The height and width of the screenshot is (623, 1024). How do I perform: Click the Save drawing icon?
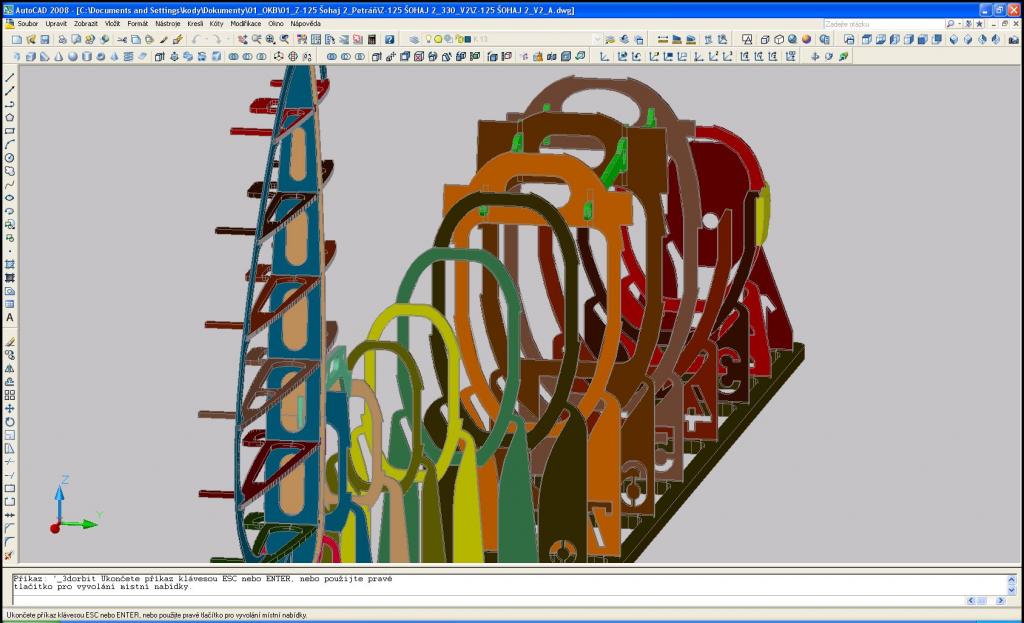(45, 39)
